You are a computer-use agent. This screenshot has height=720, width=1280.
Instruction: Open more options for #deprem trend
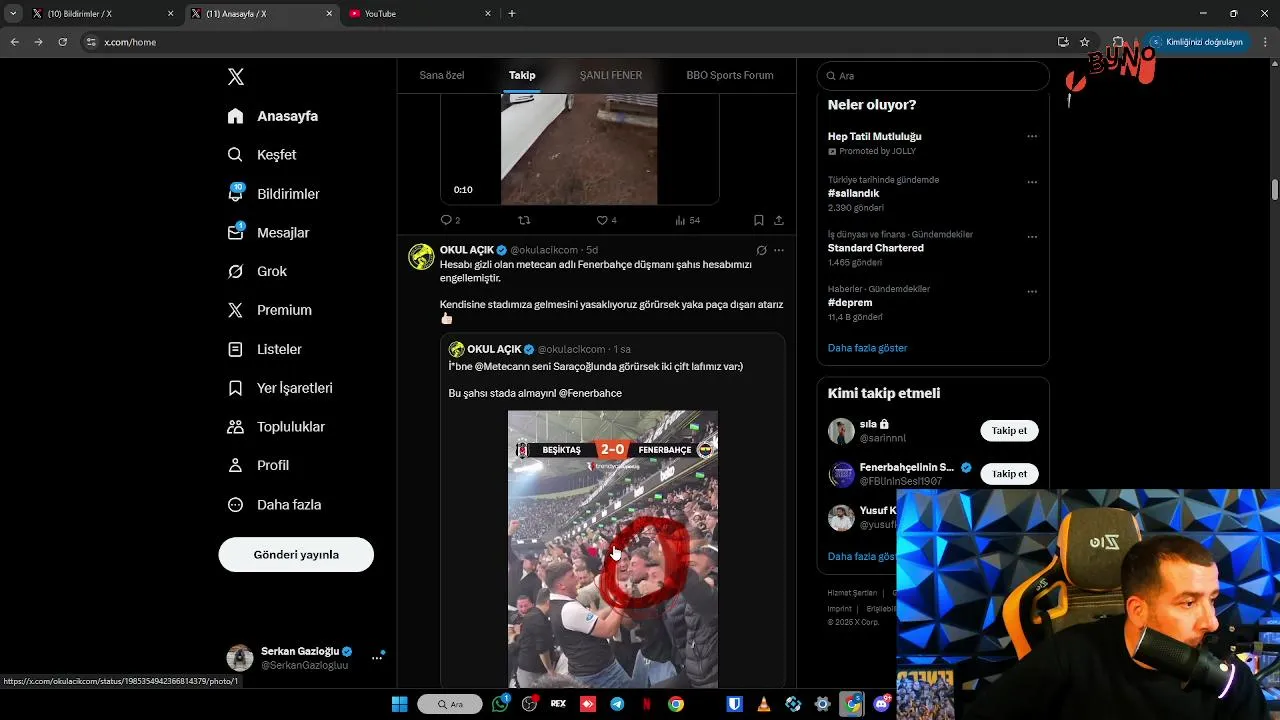click(x=1032, y=292)
